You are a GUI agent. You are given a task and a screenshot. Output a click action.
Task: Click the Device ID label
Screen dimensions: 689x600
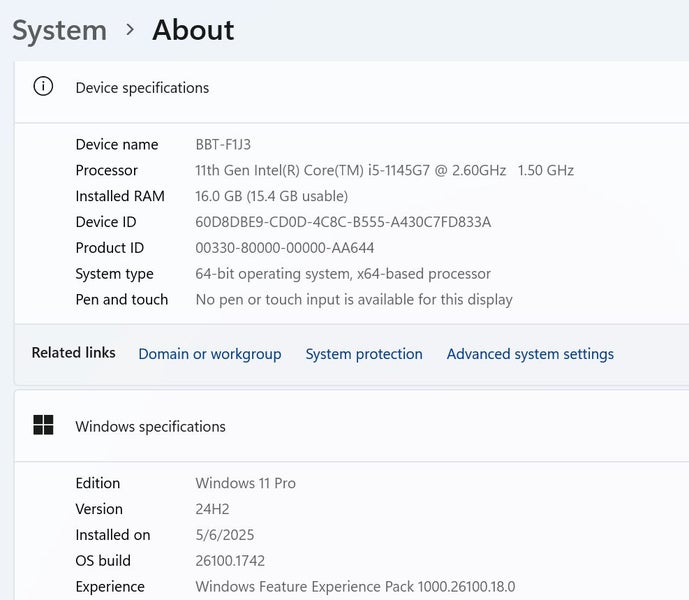(106, 222)
